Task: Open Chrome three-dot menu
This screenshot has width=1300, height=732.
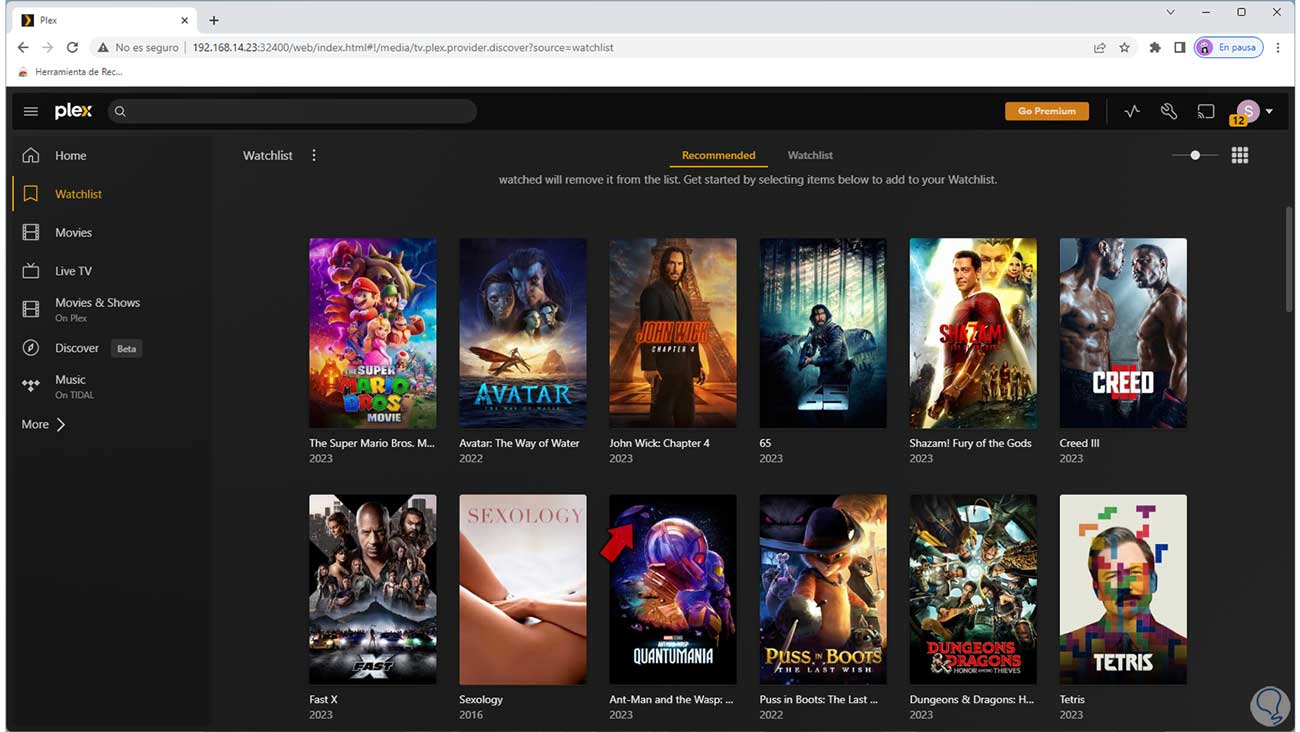Action: click(x=1277, y=47)
